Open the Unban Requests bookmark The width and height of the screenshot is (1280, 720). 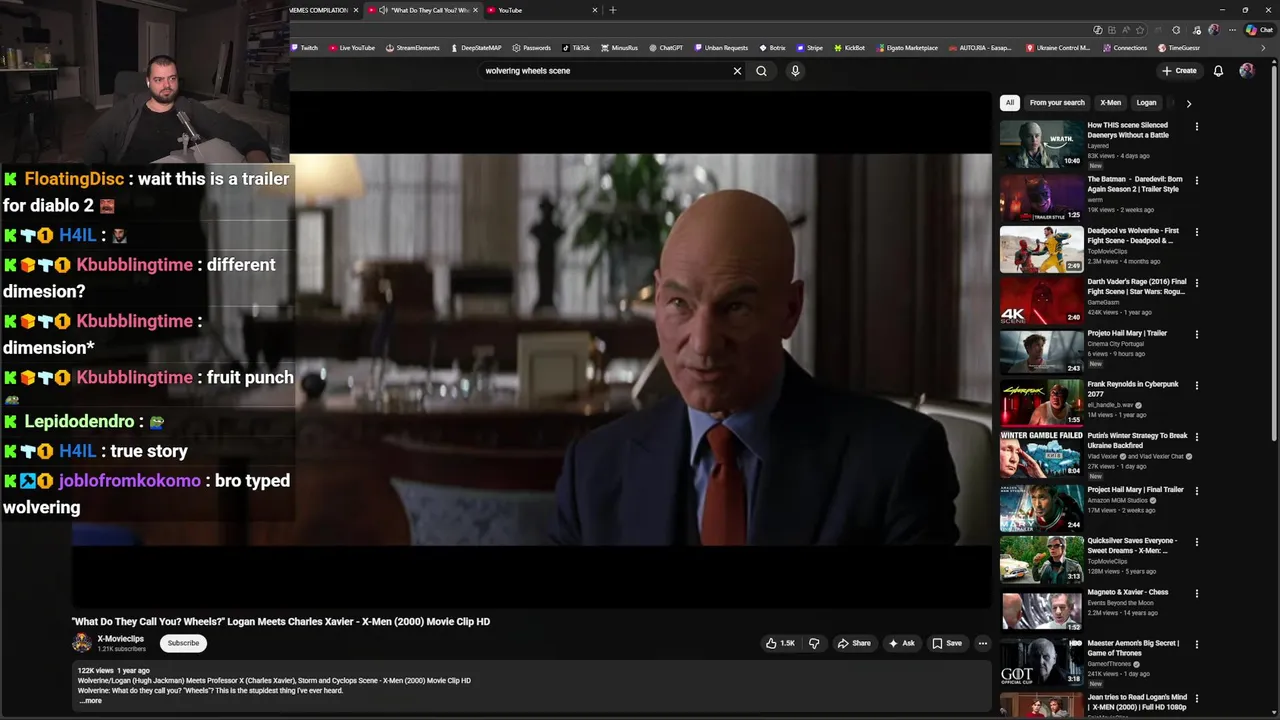[720, 48]
